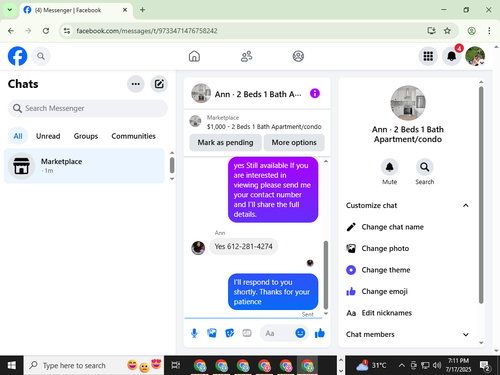Click the install app icon in address bar
Viewport: 500px width, 375px height.
431,31
